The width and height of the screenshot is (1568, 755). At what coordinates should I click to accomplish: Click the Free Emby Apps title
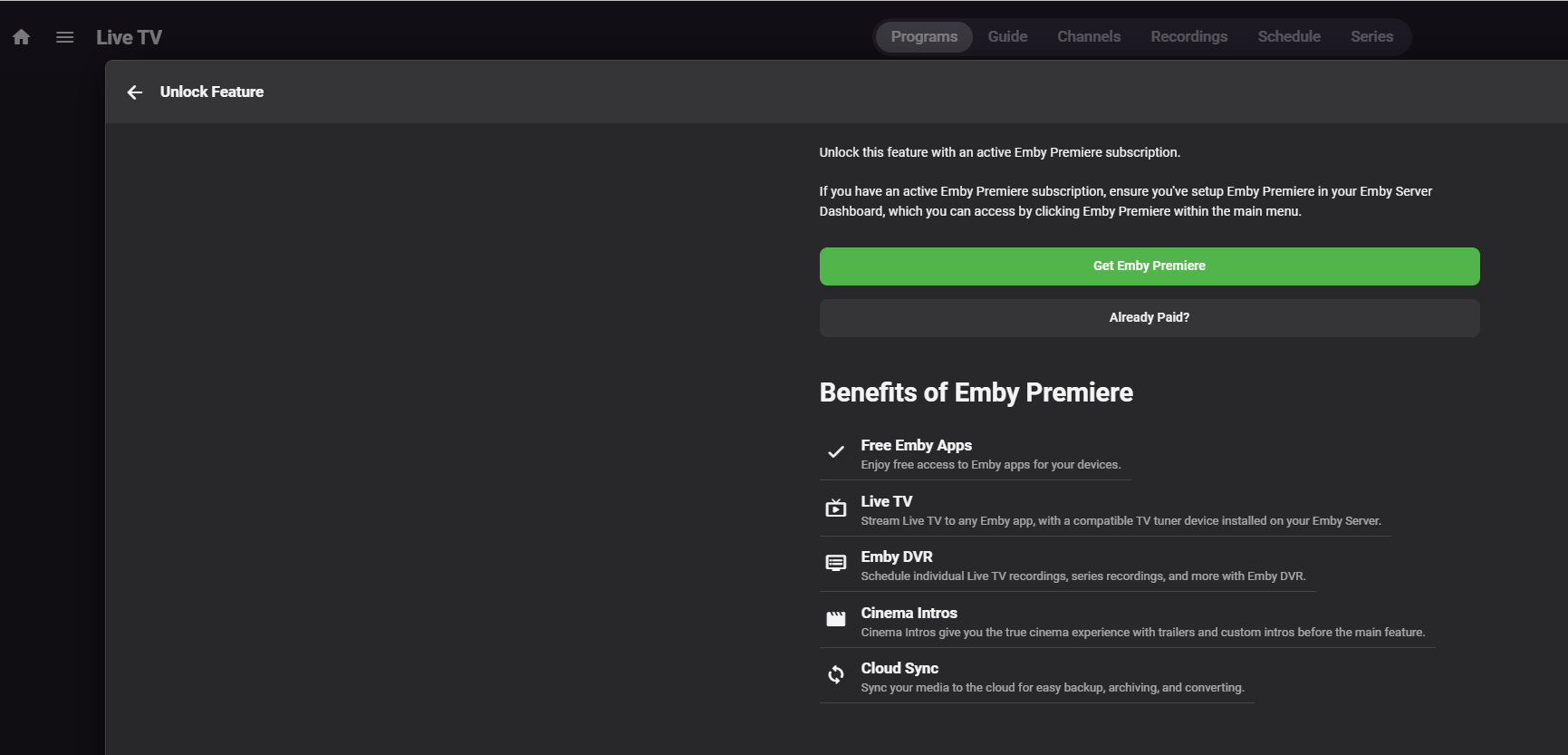[916, 445]
